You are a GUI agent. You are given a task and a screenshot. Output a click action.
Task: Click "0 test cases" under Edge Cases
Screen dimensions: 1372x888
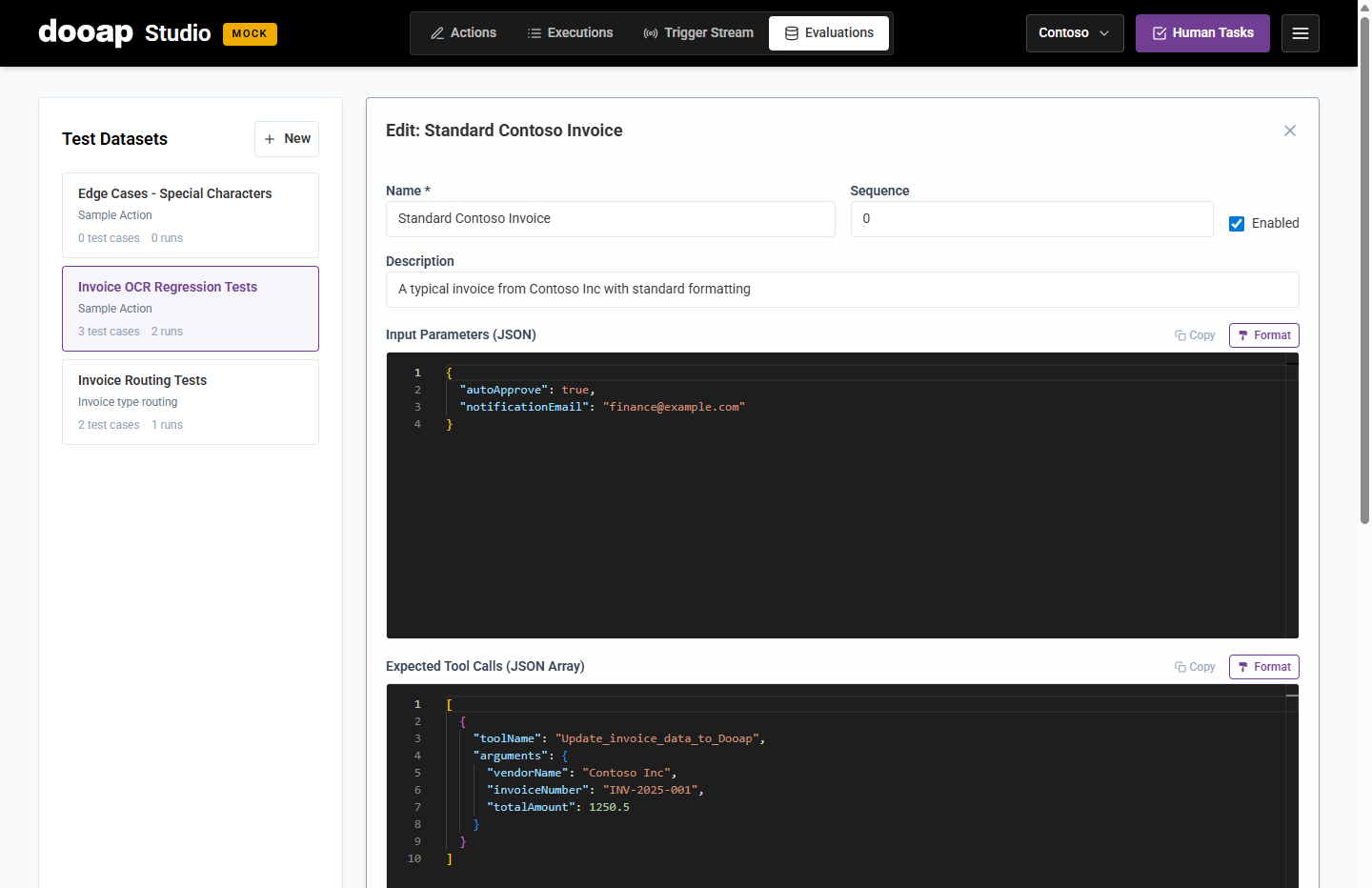tap(109, 238)
